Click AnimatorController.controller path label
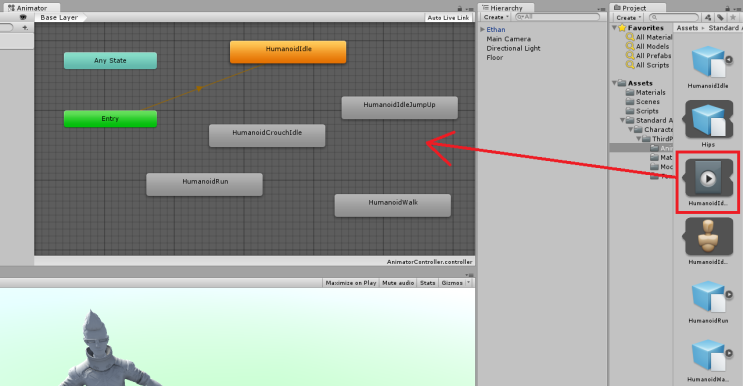Screen dimensions: 743x386 pyautogui.click(x=429, y=262)
